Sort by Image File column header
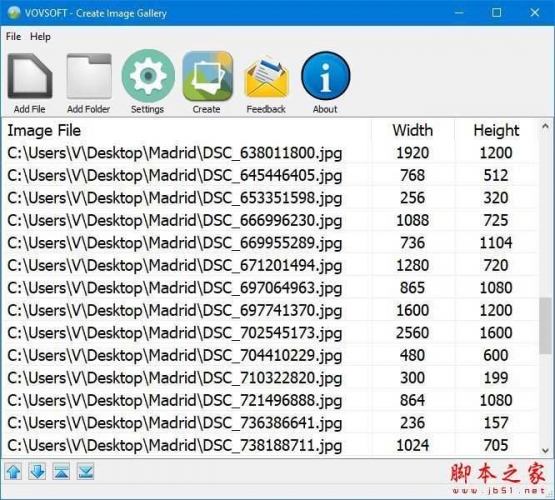The image size is (555, 500). [x=188, y=130]
